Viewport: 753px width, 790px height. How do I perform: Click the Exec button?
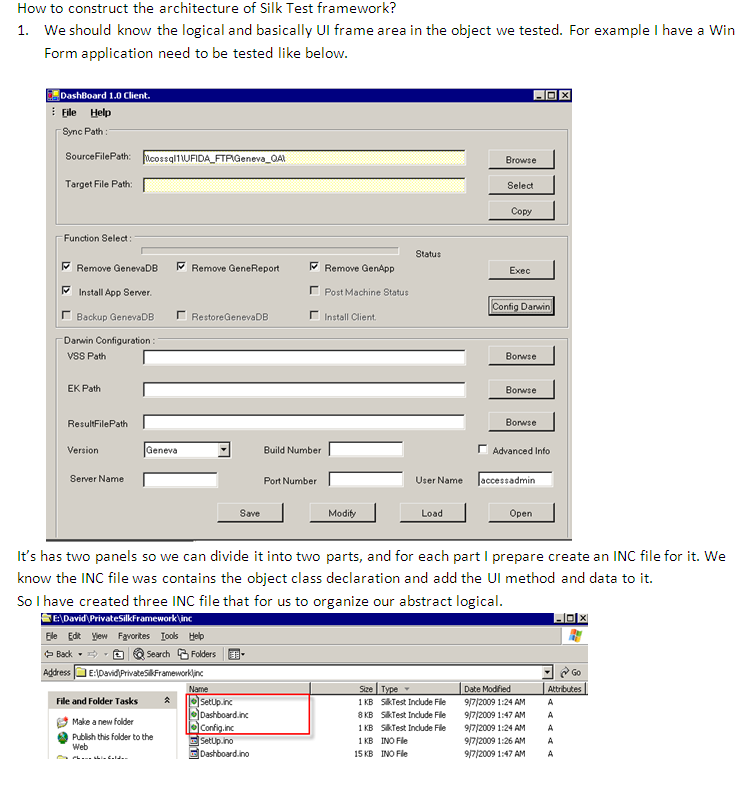(521, 270)
